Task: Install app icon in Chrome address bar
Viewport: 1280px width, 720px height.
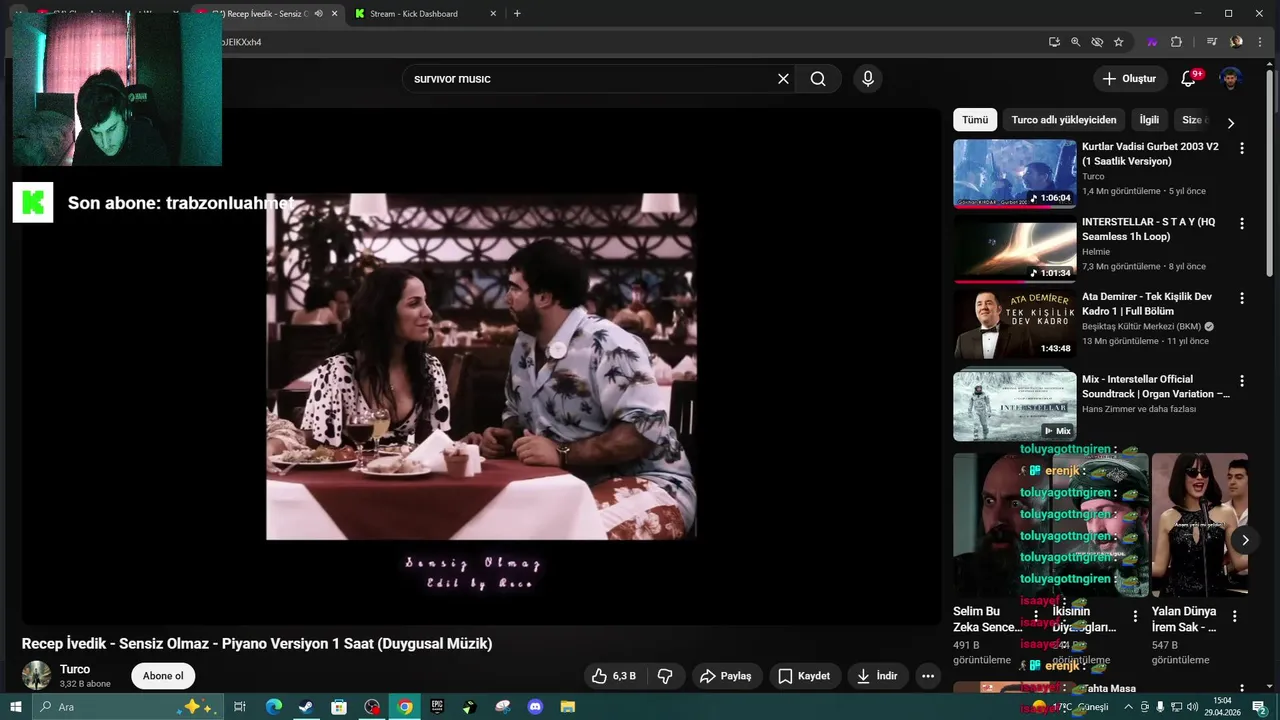Action: (1054, 42)
